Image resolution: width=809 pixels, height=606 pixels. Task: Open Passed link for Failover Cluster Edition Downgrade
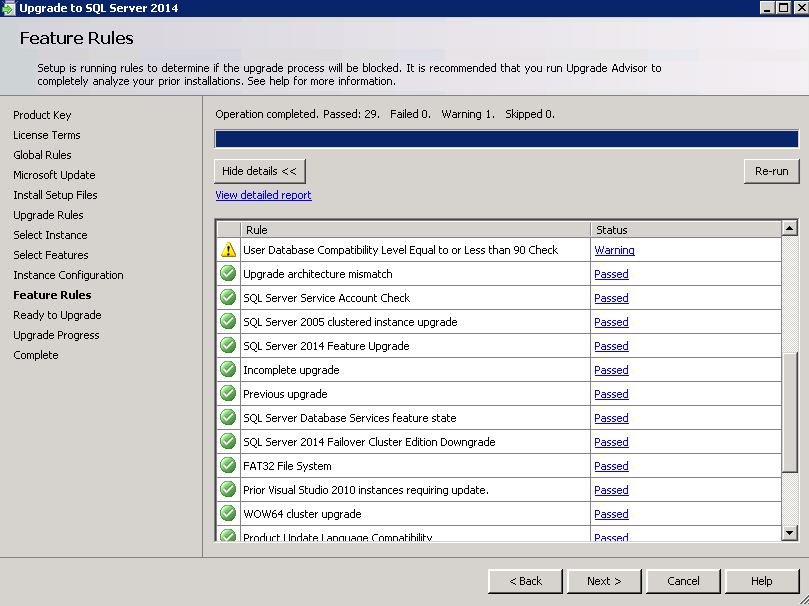611,442
